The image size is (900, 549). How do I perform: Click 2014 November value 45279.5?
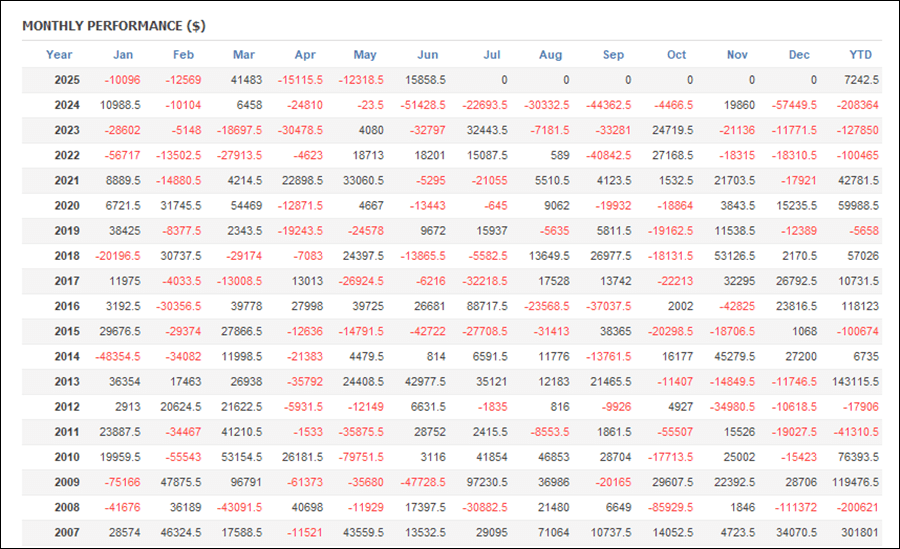[x=735, y=357]
